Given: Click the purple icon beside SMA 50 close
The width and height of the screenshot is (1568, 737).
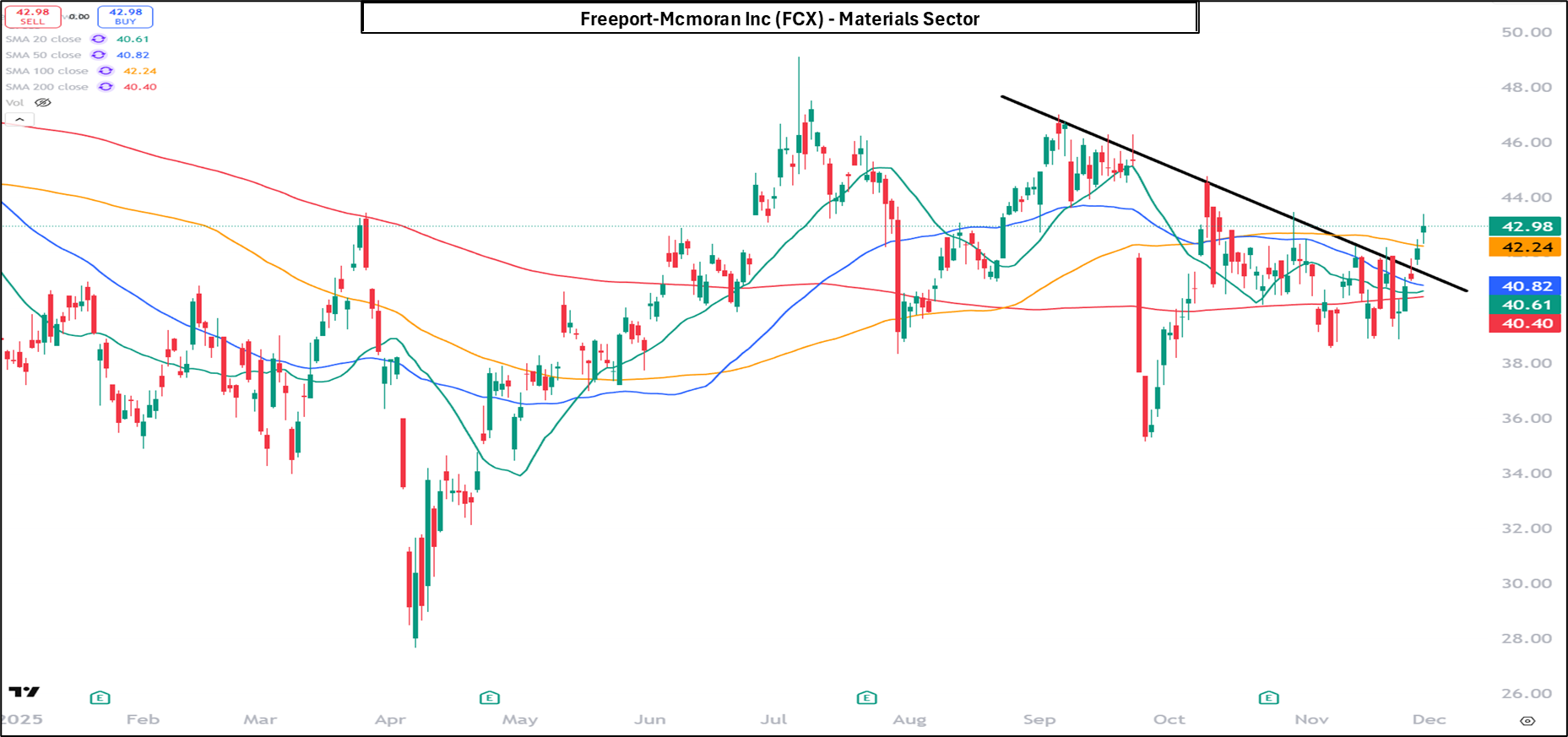Looking at the screenshot, I should click(x=99, y=55).
